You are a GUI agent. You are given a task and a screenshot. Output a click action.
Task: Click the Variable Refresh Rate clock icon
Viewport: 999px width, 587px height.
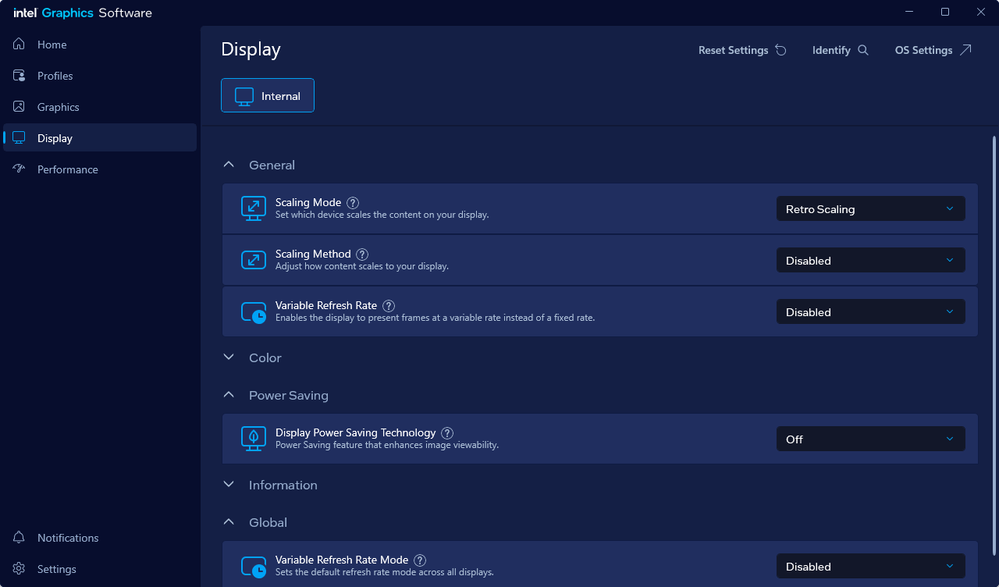[x=254, y=312]
